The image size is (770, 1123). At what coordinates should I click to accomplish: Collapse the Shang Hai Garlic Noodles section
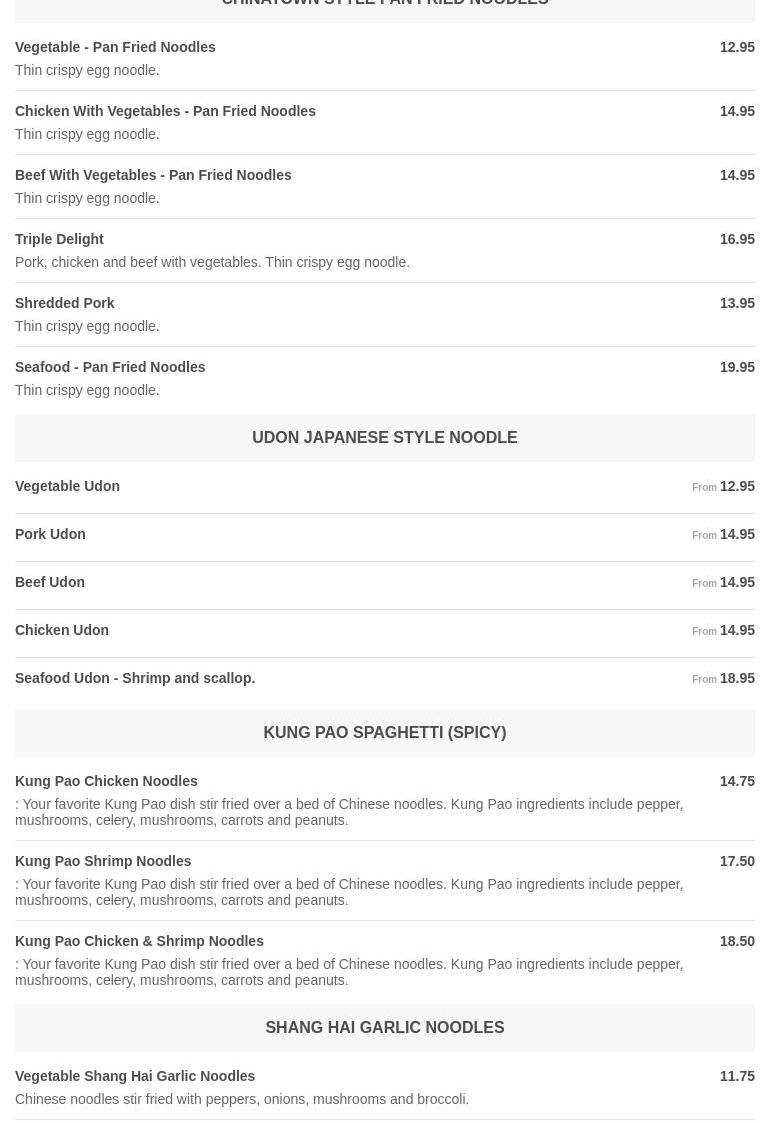[x=384, y=1027]
